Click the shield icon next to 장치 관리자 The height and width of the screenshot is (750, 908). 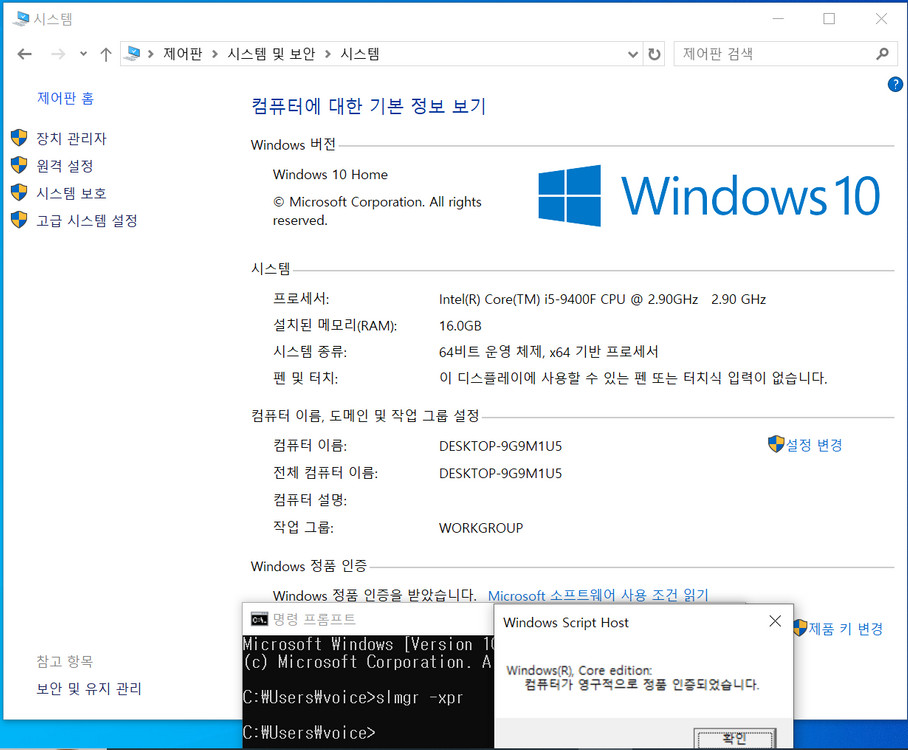[x=18, y=138]
